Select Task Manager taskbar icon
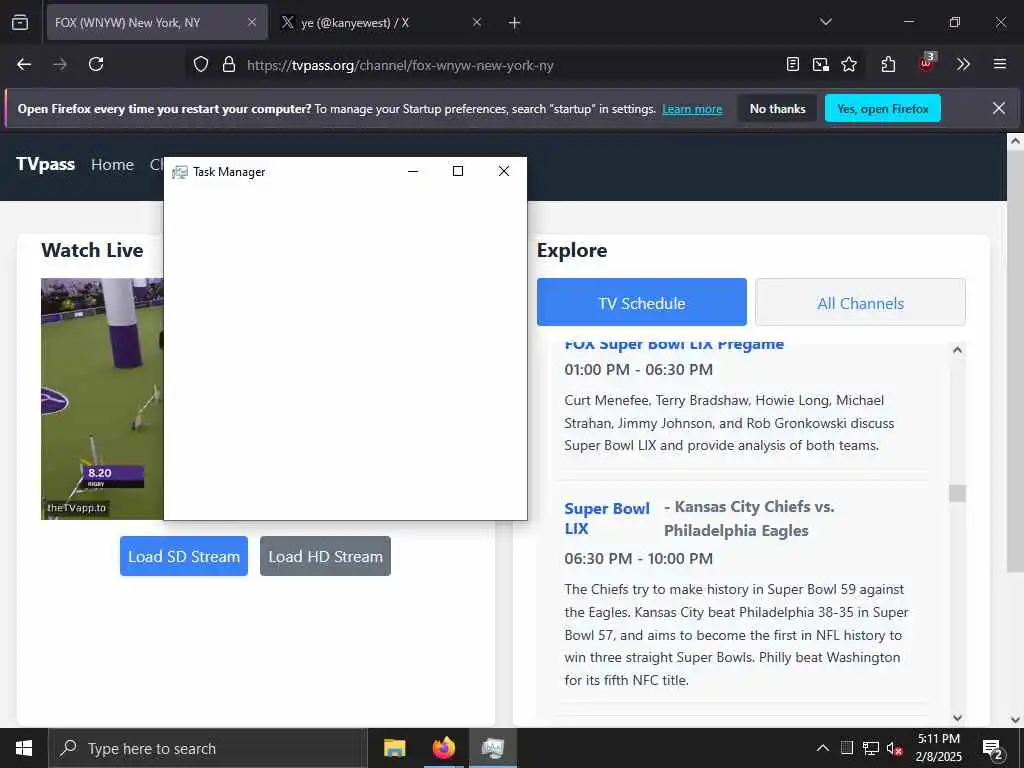This screenshot has height=768, width=1024. pyautogui.click(x=493, y=748)
